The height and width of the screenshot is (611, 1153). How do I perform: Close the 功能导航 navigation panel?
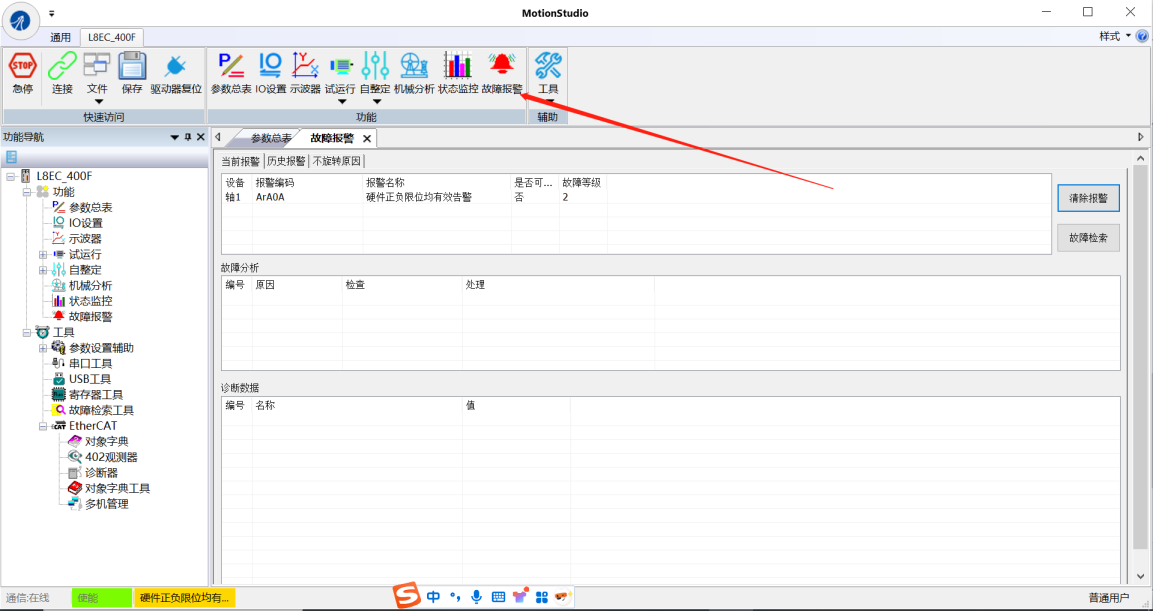click(x=200, y=137)
